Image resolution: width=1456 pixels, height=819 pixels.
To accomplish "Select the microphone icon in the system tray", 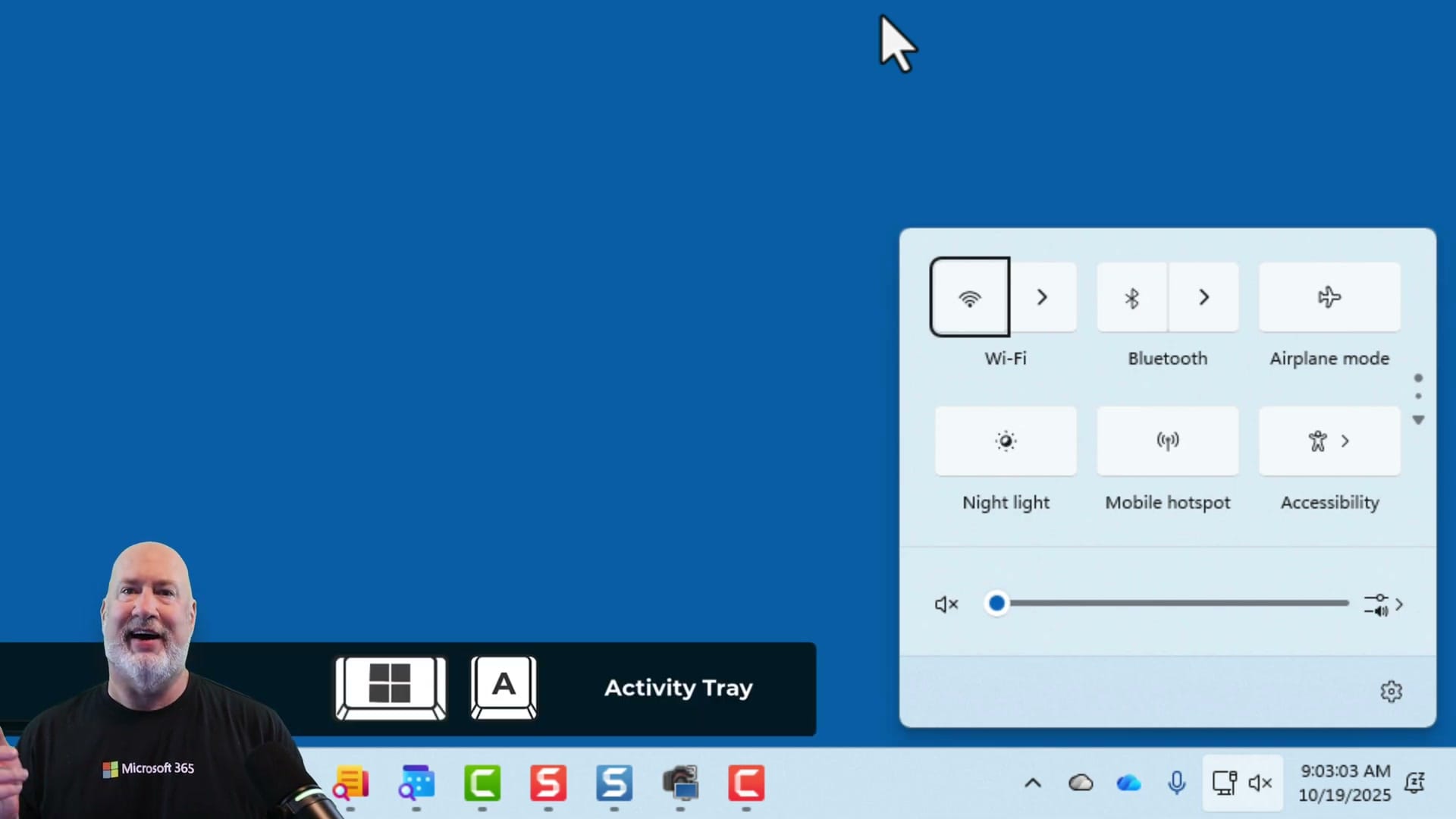I will point(1176,783).
